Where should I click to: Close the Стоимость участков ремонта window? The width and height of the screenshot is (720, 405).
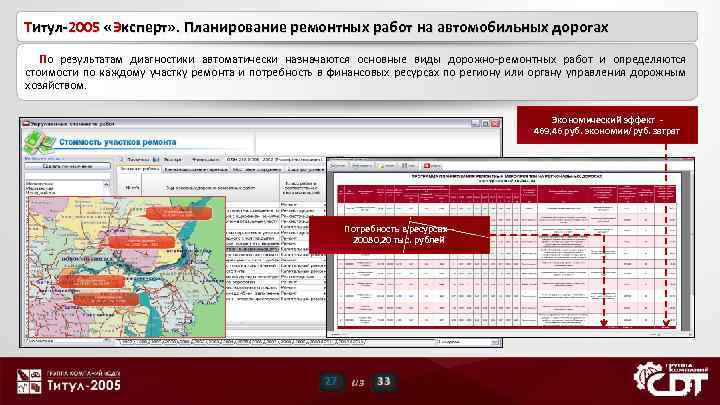click(495, 124)
